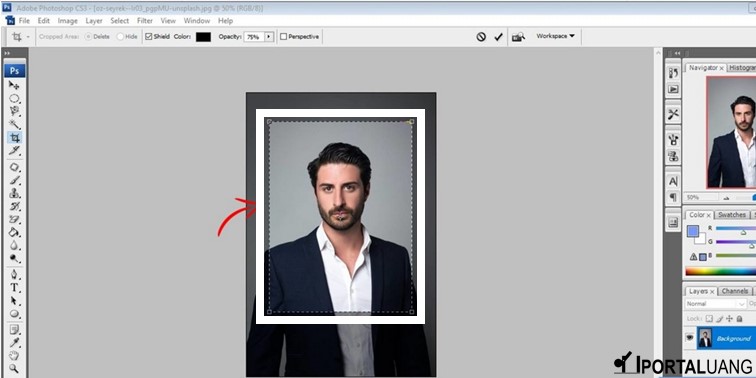Screen dimensions: 756x378
Task: Click the Ps logo atop toolbox
Action: point(14,70)
